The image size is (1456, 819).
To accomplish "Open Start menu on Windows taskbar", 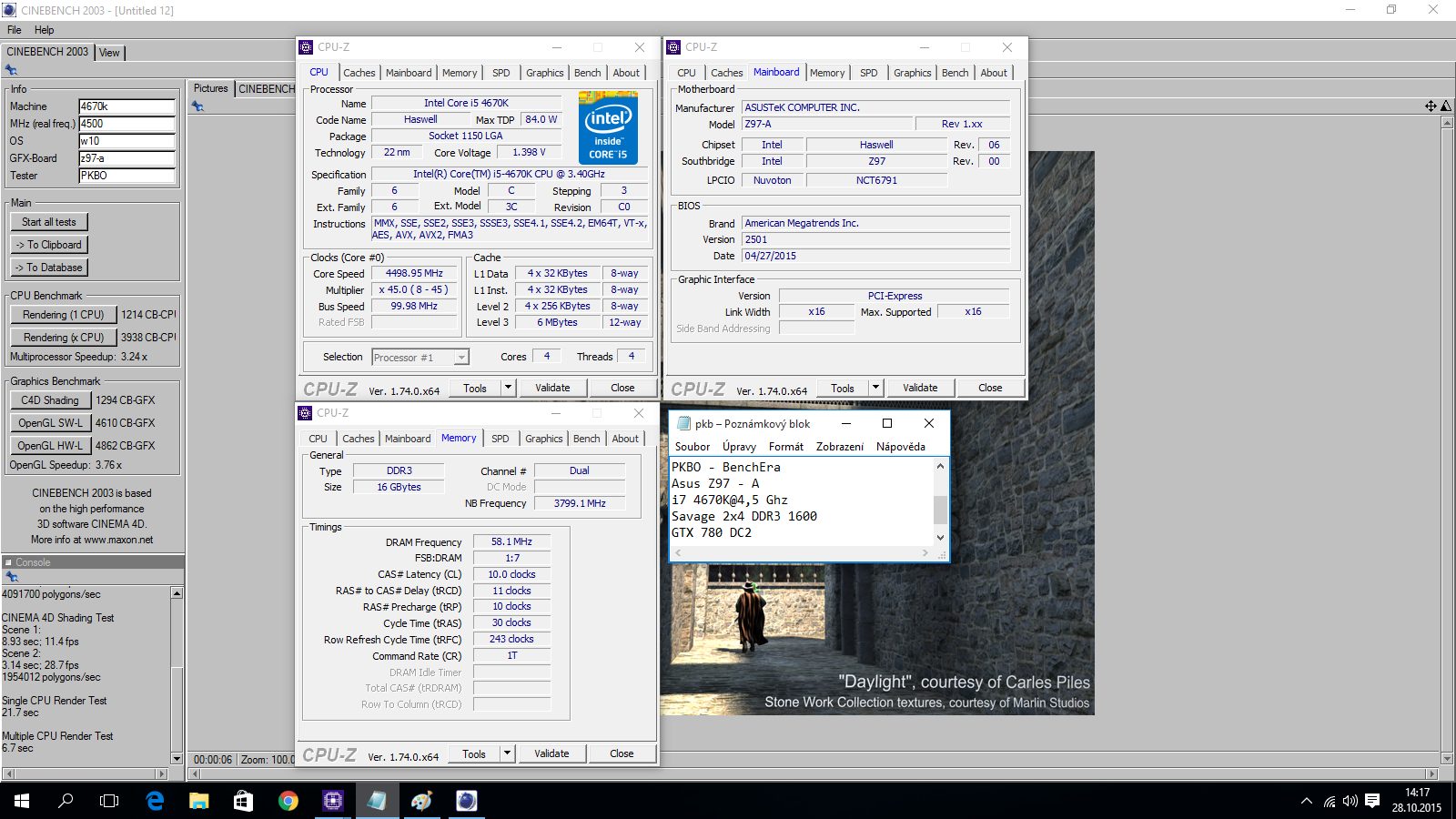I will click(x=22, y=801).
